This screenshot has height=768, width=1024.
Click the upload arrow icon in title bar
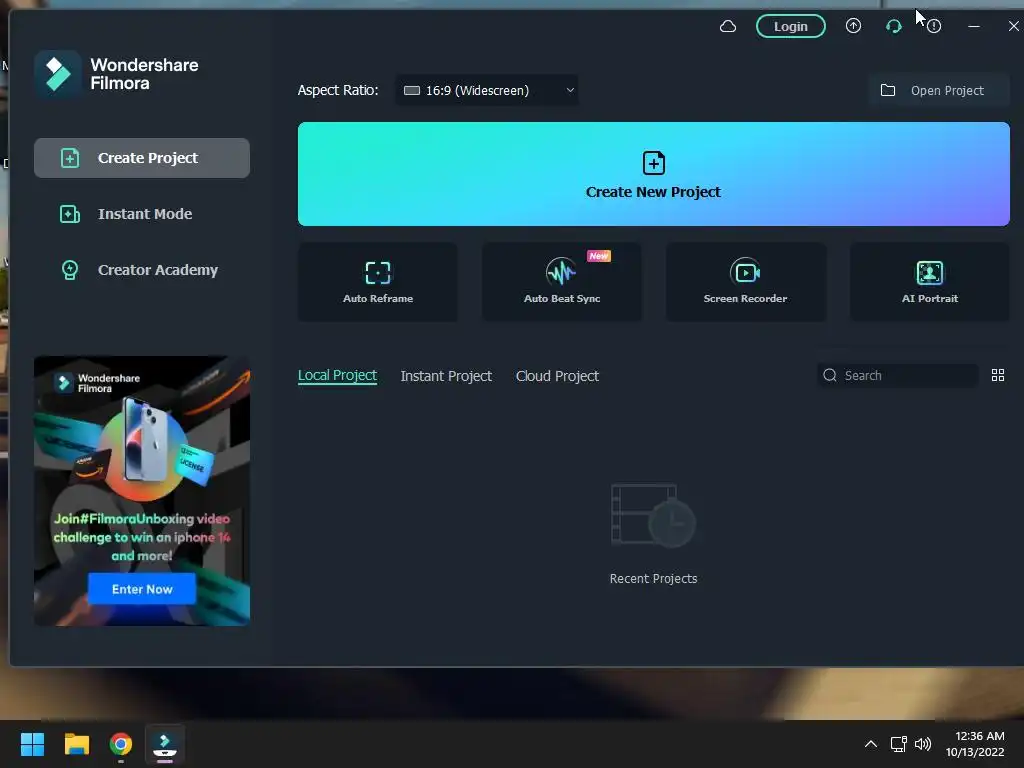coord(853,26)
